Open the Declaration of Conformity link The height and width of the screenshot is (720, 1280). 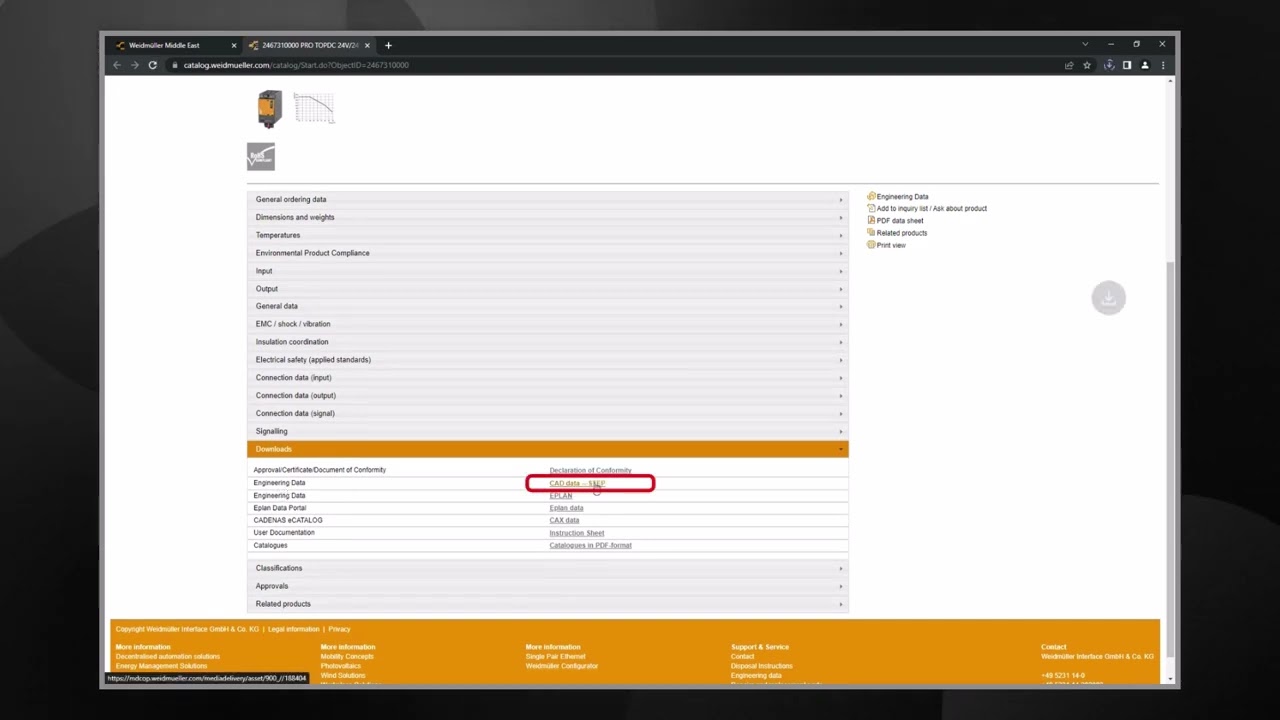[590, 470]
